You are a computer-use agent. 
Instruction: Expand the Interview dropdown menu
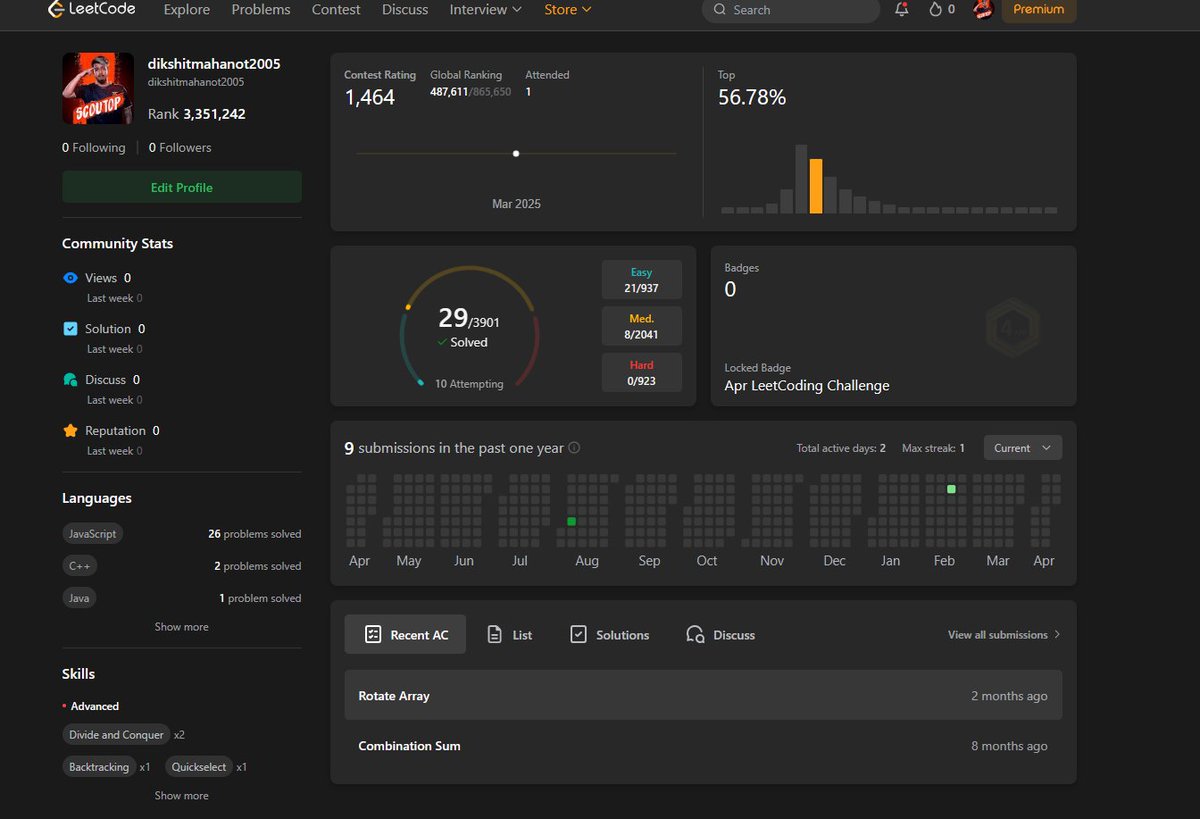point(485,10)
